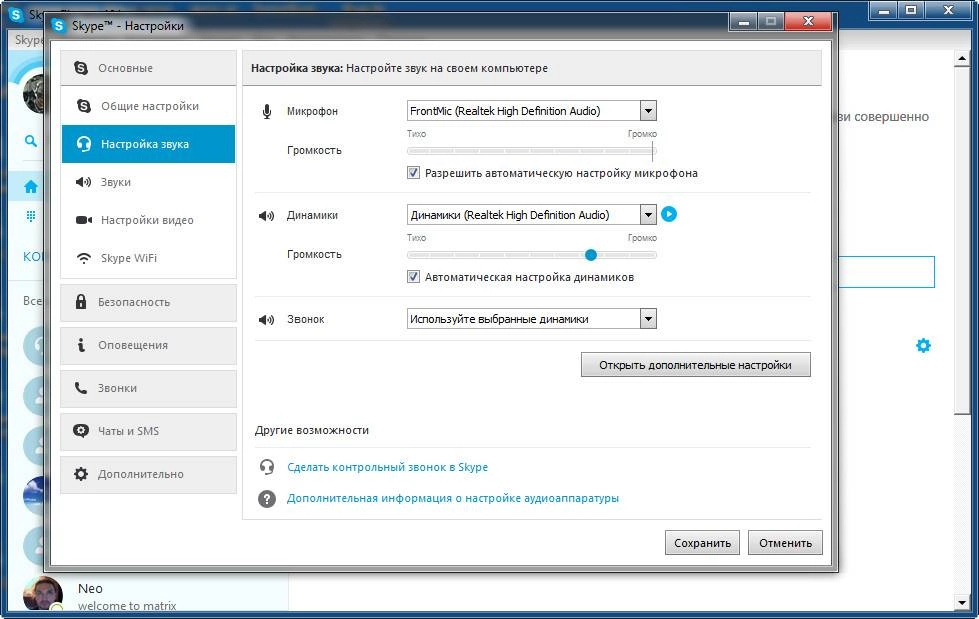Select Настройка звука in sidebar

[x=148, y=144]
